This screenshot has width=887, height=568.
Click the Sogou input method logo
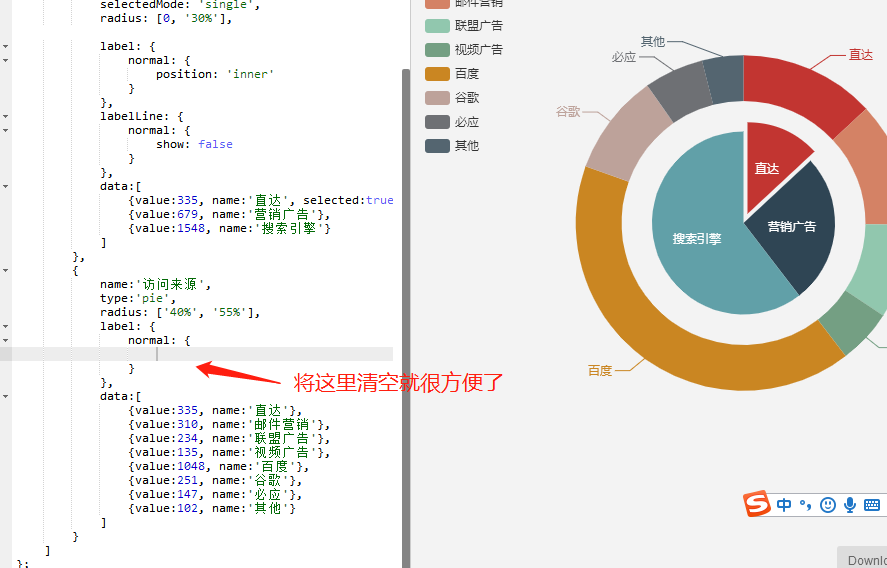[757, 504]
